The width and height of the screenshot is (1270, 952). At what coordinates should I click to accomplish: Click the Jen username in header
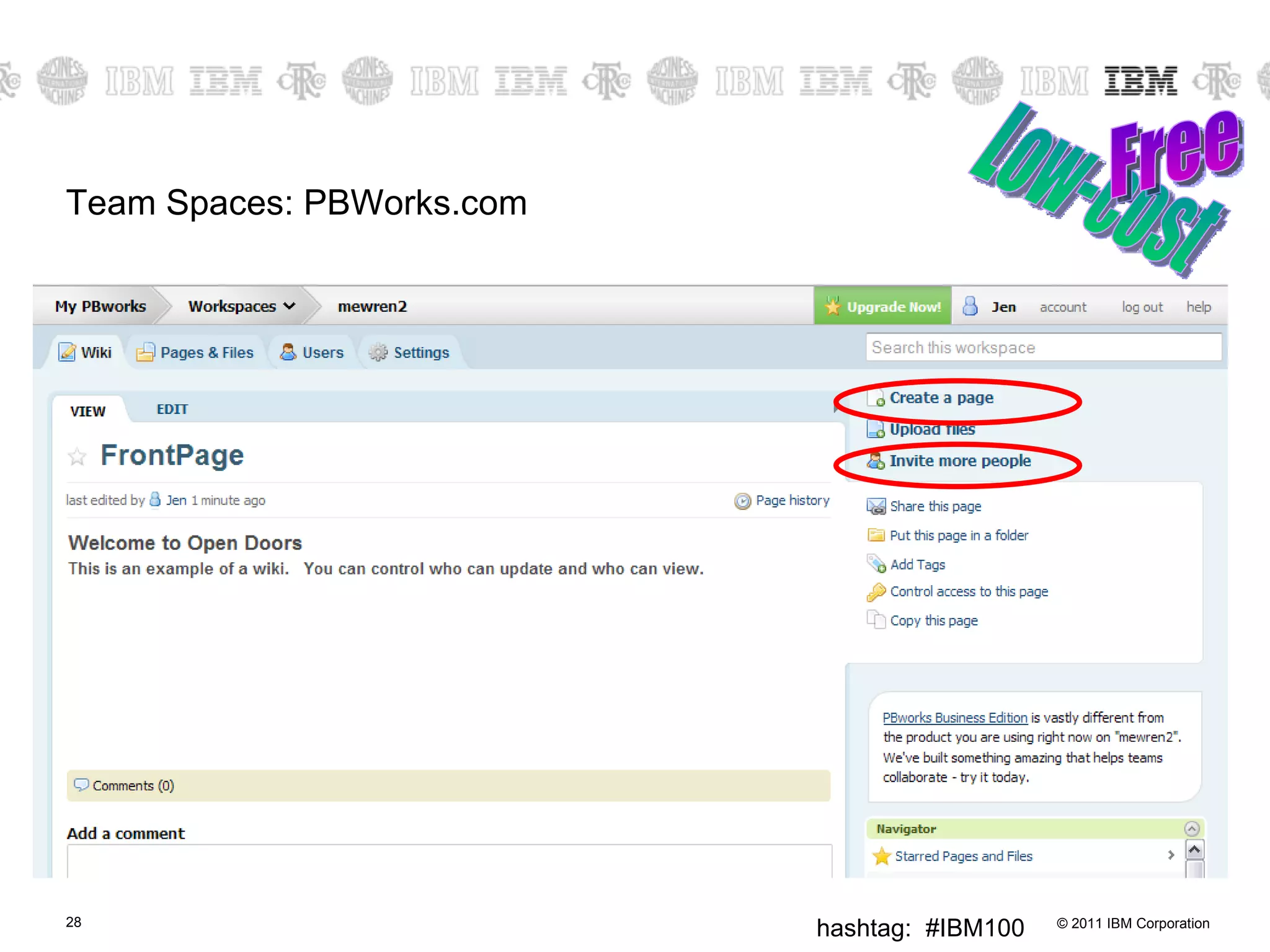pyautogui.click(x=1003, y=307)
